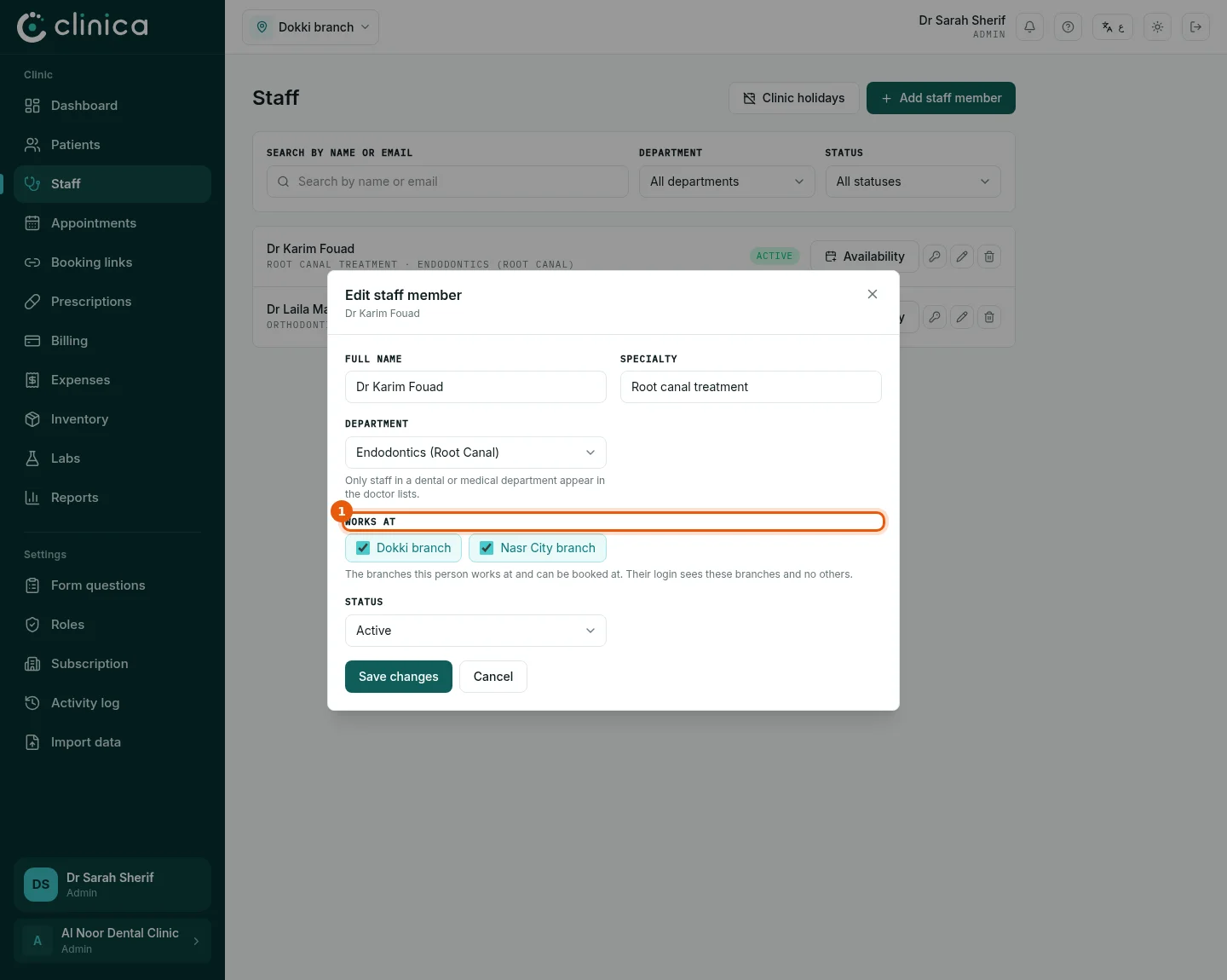Switch language with the translate icon
The height and width of the screenshot is (980, 1227).
[x=1113, y=27]
